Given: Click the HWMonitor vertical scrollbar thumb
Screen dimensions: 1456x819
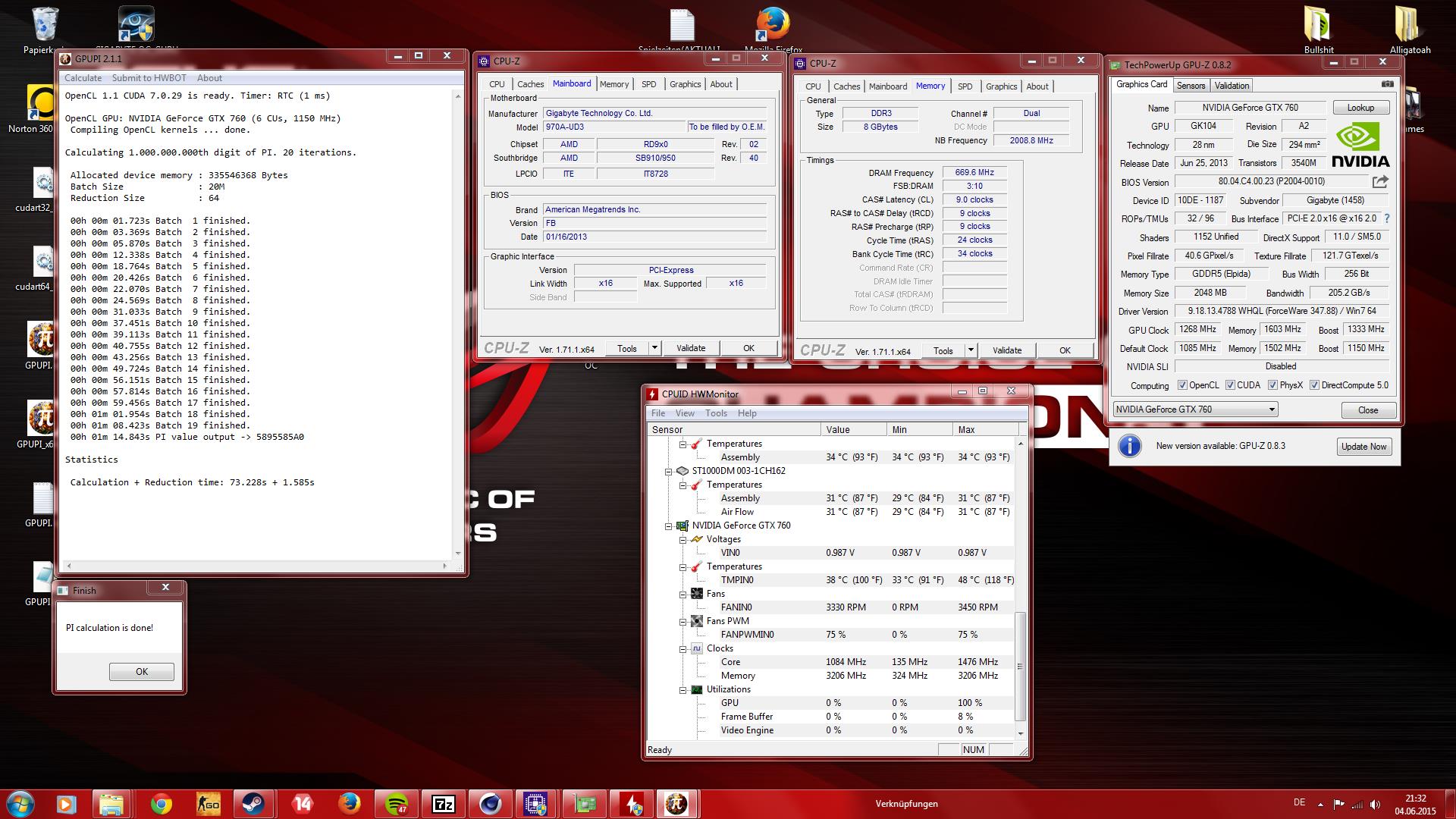Looking at the screenshot, I should pyautogui.click(x=1020, y=667).
